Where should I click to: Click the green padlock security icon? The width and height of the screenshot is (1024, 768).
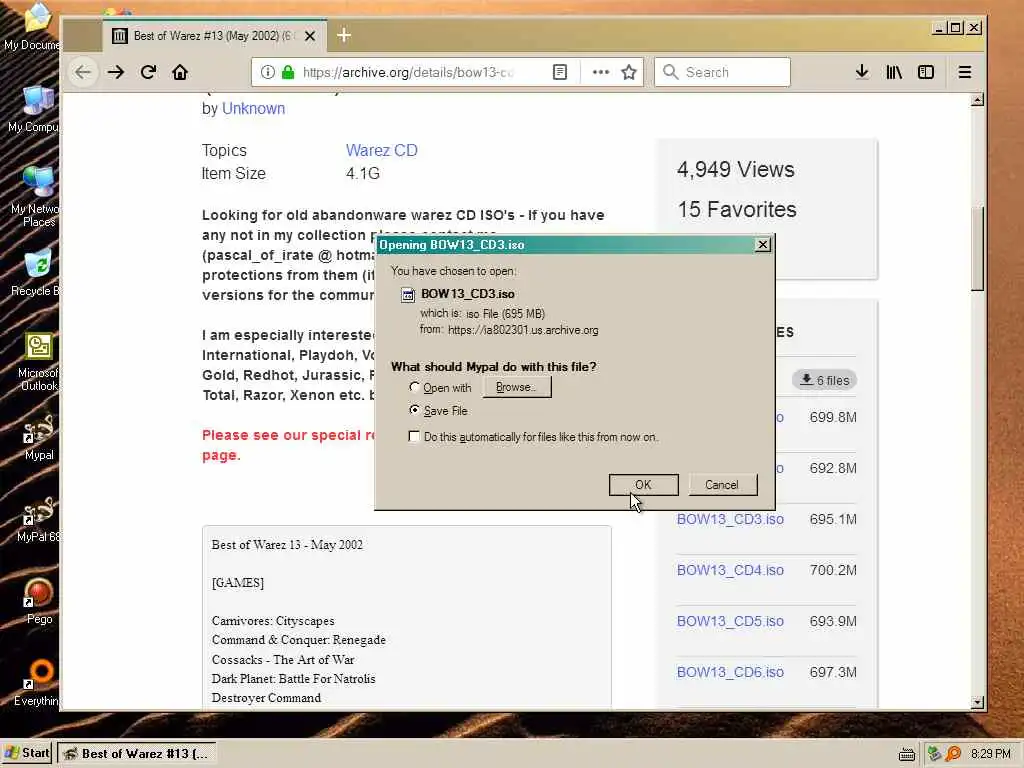click(x=287, y=72)
